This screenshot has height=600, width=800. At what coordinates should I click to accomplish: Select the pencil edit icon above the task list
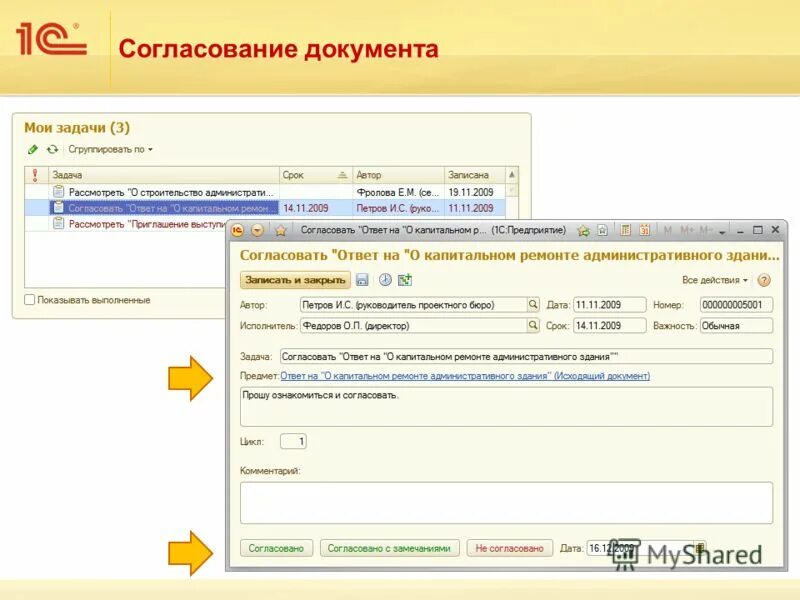(x=32, y=151)
